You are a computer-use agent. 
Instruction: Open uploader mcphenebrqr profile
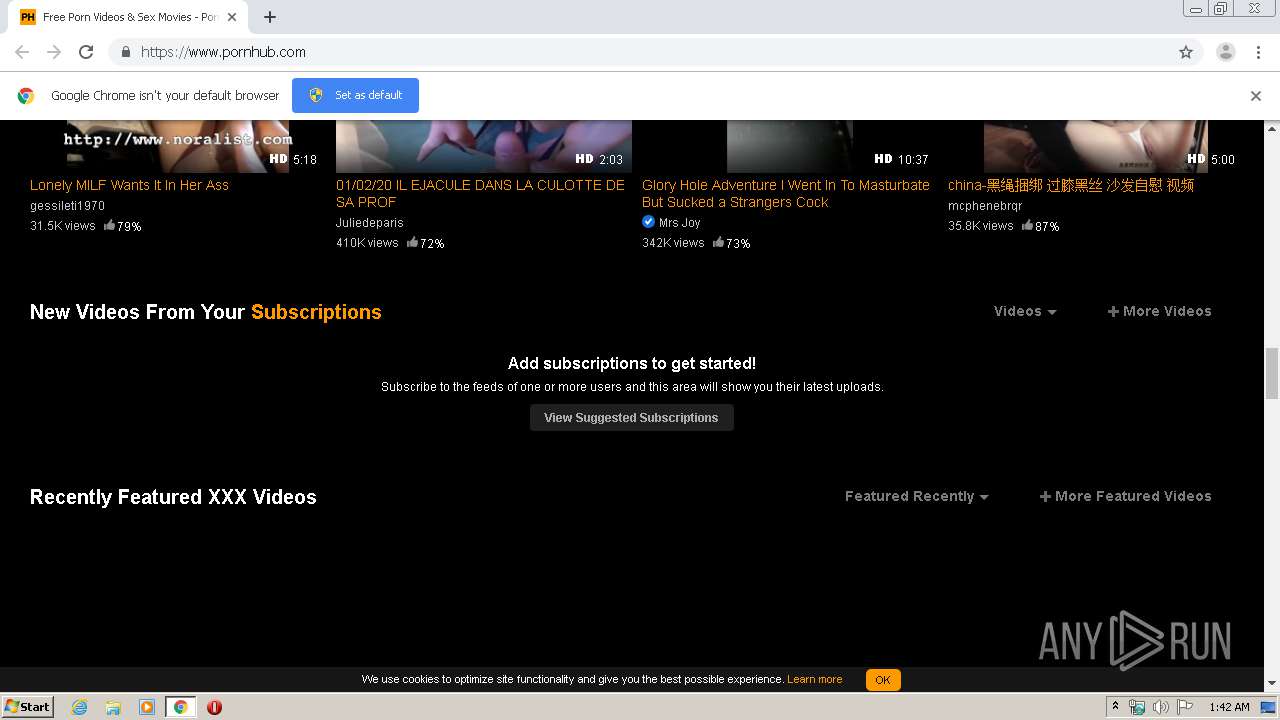(x=985, y=206)
